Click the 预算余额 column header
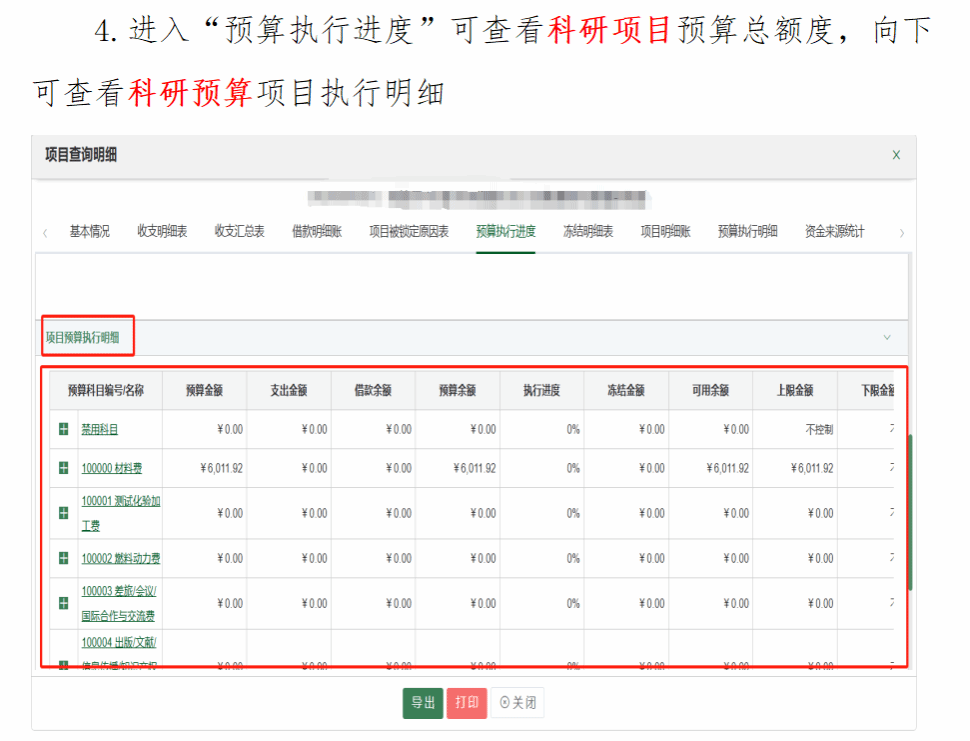The image size is (970, 741). coord(458,390)
